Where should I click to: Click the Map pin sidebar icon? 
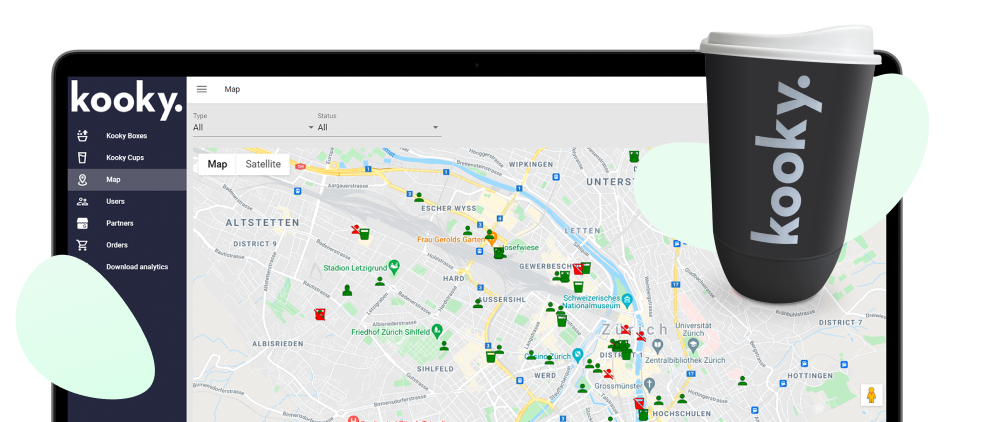pyautogui.click(x=82, y=180)
